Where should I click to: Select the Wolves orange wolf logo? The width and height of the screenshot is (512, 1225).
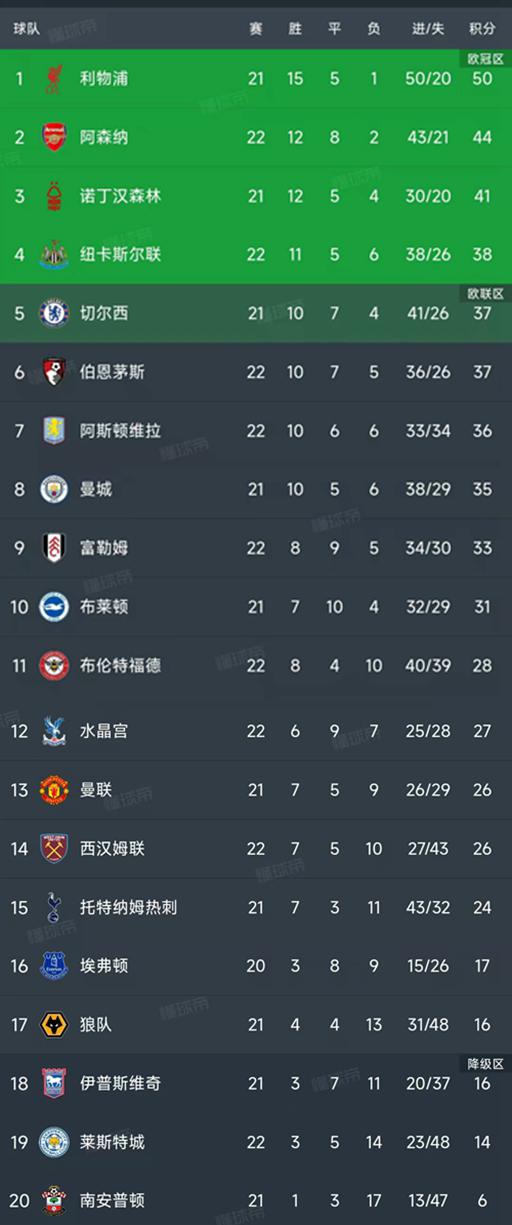(53, 1025)
